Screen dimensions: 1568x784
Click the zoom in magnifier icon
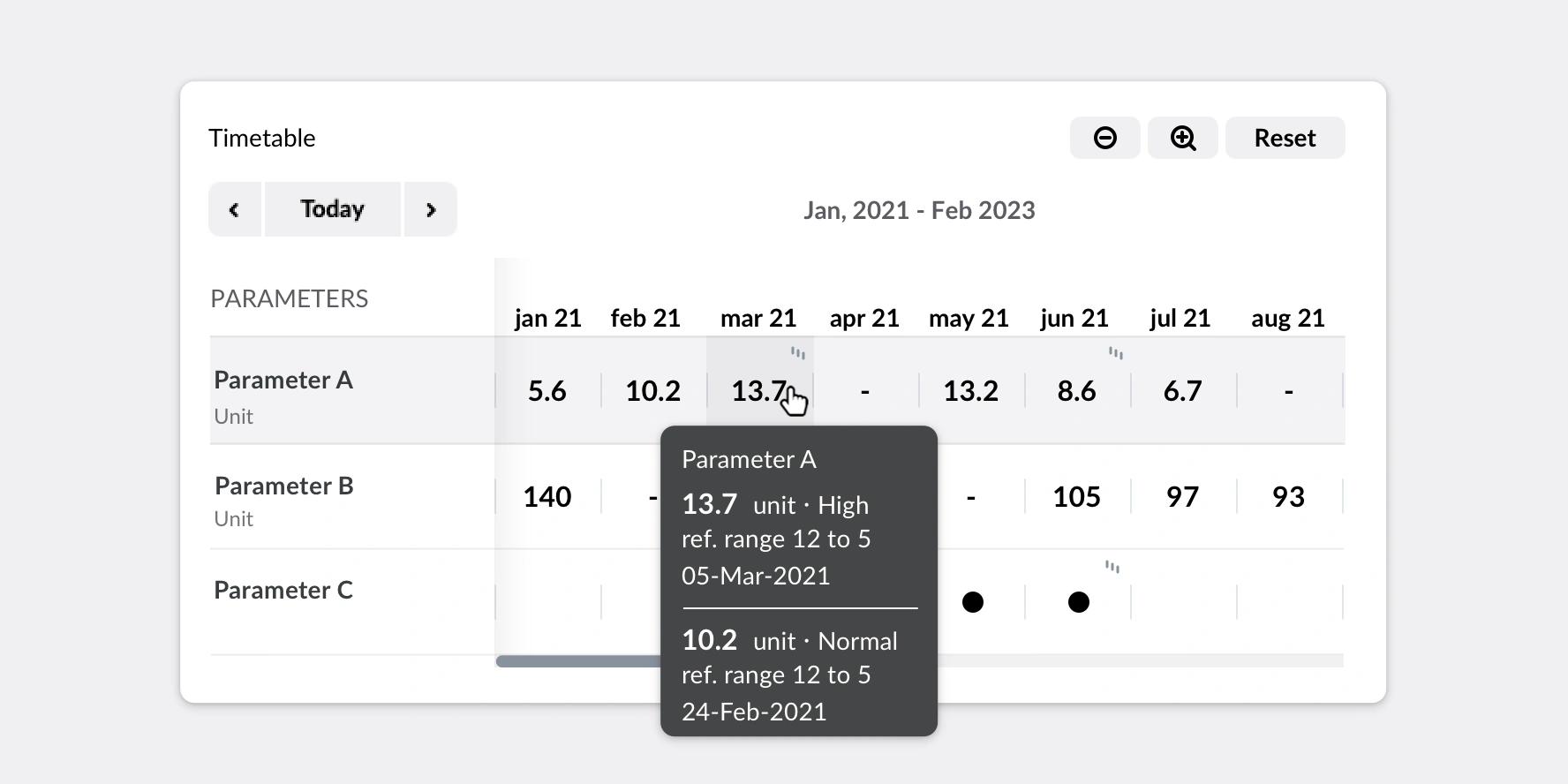(1182, 138)
